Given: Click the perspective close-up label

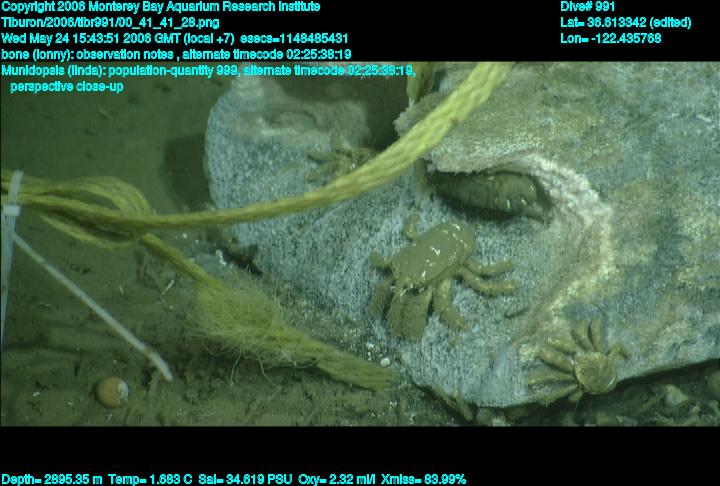Looking at the screenshot, I should (67, 86).
